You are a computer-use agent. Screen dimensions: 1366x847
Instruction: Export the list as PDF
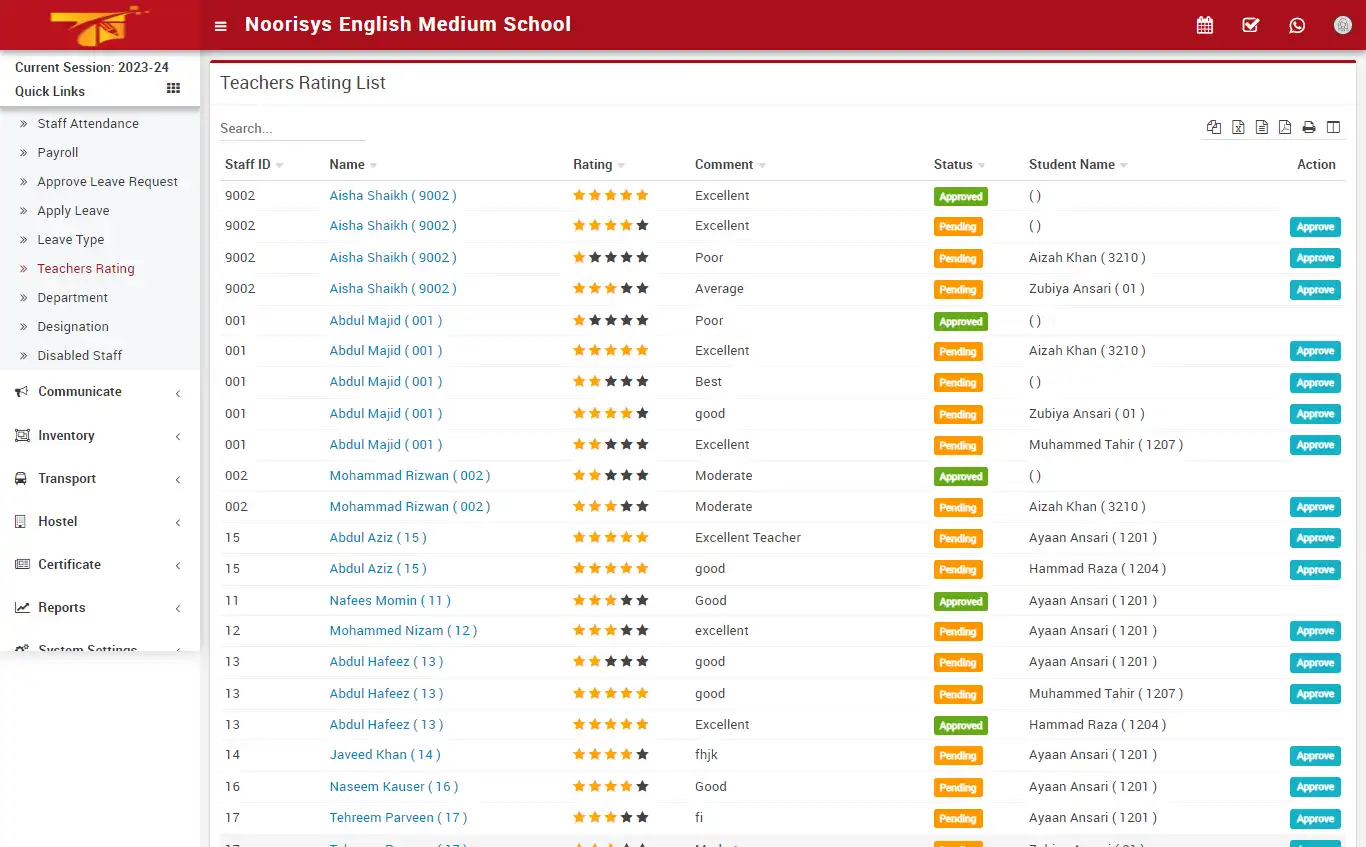(x=1285, y=127)
